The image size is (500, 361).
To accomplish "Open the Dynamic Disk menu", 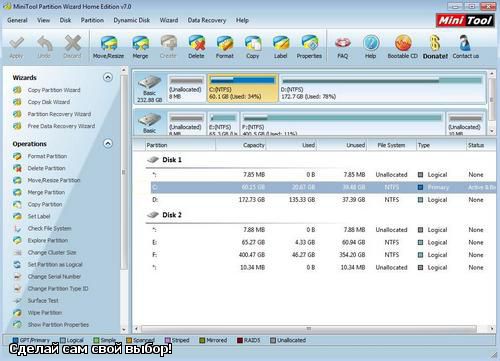I will tap(131, 20).
